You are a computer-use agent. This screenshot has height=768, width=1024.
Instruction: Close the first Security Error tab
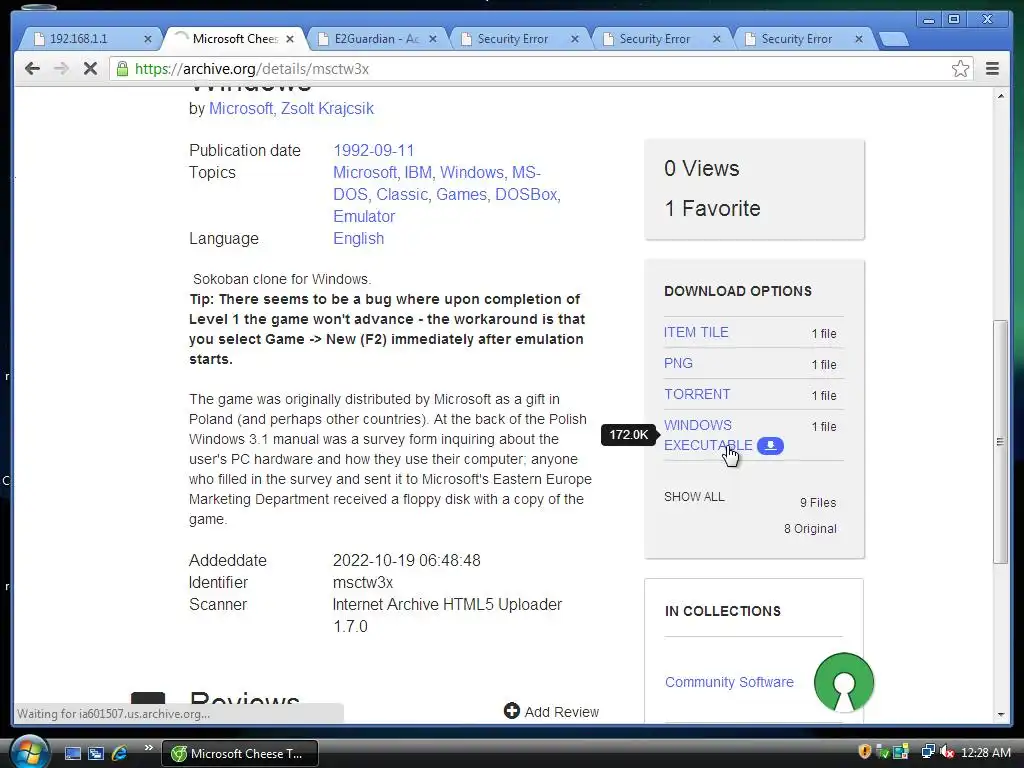(575, 39)
